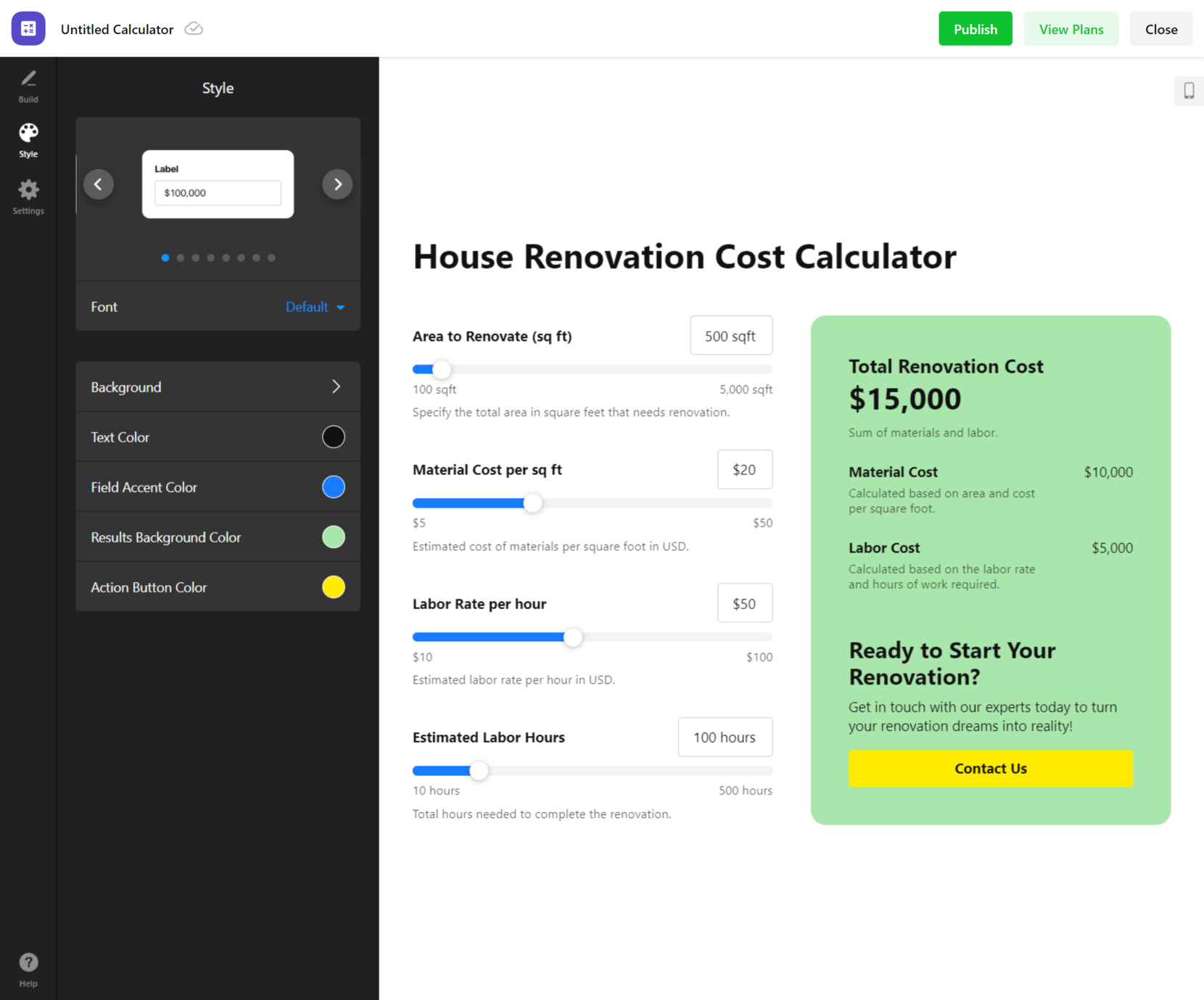Publish the calculator
The height and width of the screenshot is (1000, 1204).
pyautogui.click(x=975, y=29)
